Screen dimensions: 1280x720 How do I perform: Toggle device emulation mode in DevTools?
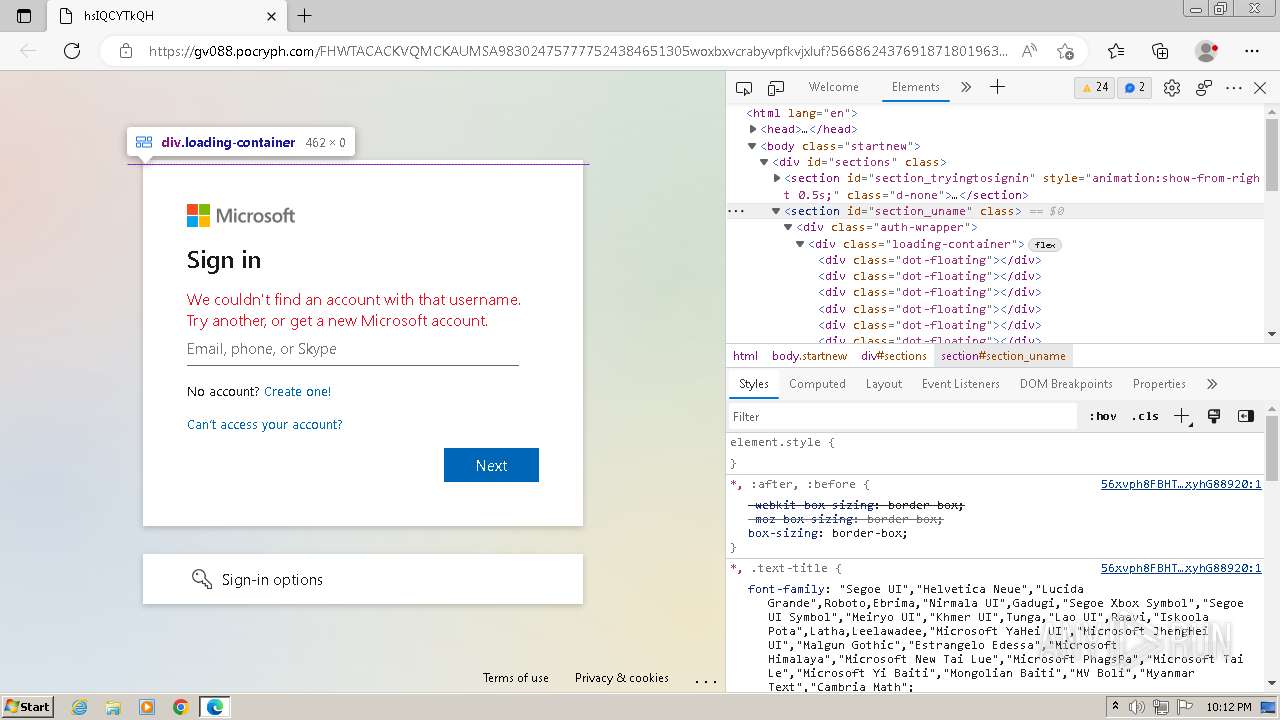[x=776, y=88]
